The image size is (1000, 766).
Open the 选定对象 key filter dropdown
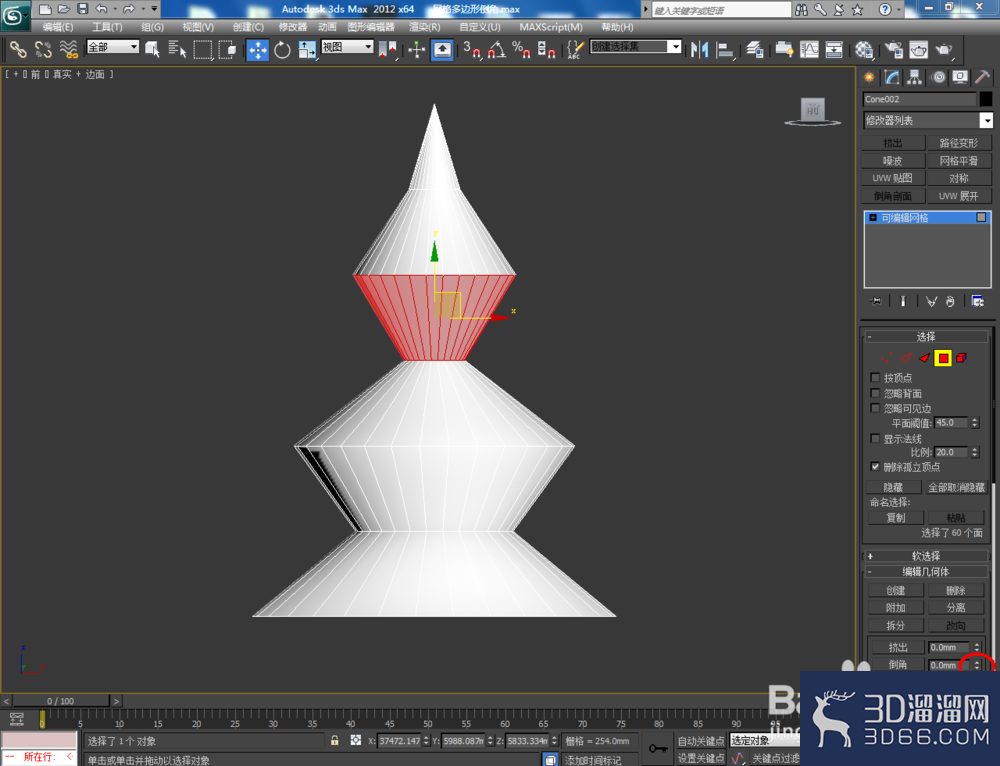point(764,740)
